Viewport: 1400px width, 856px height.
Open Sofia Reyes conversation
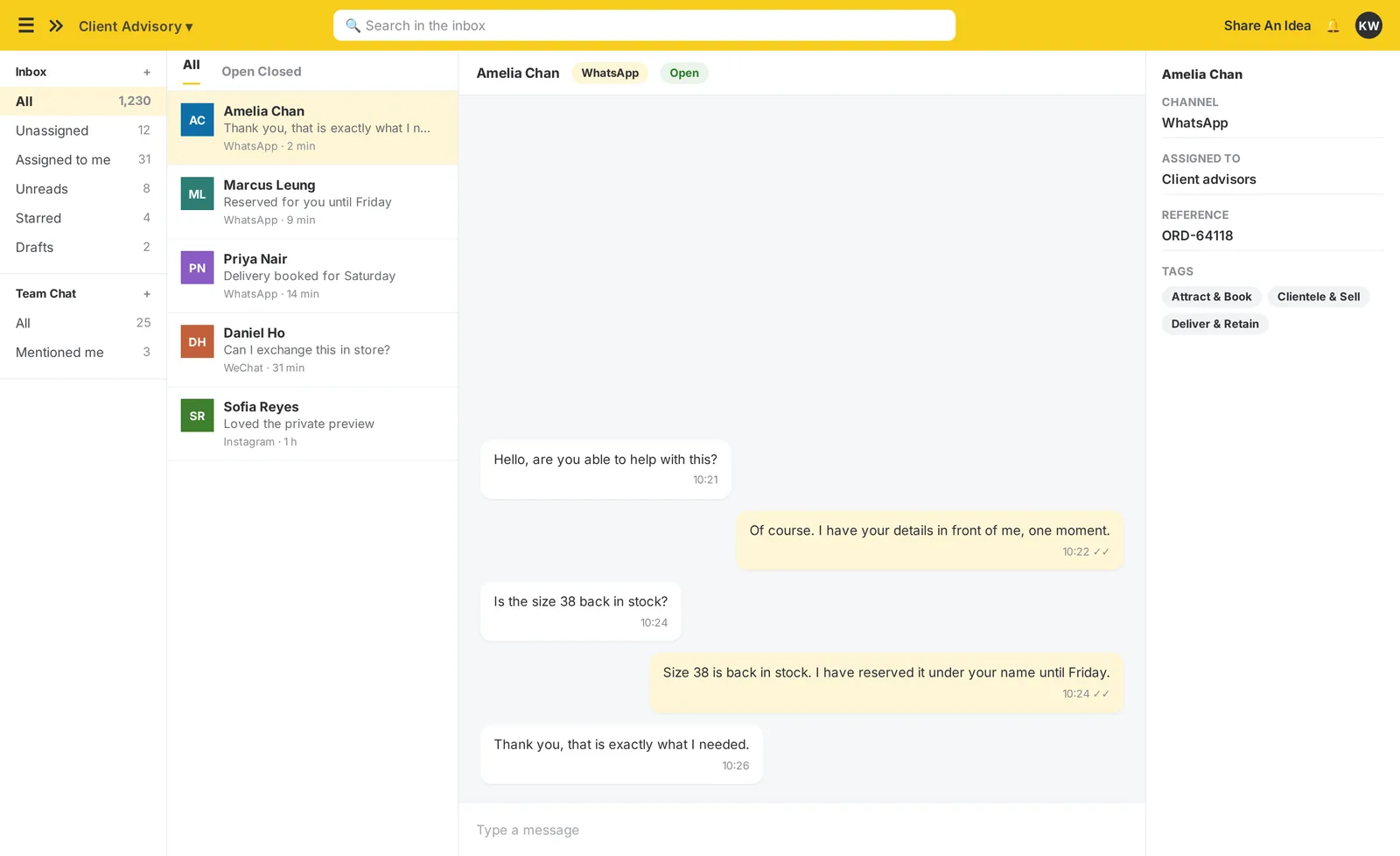pos(312,424)
